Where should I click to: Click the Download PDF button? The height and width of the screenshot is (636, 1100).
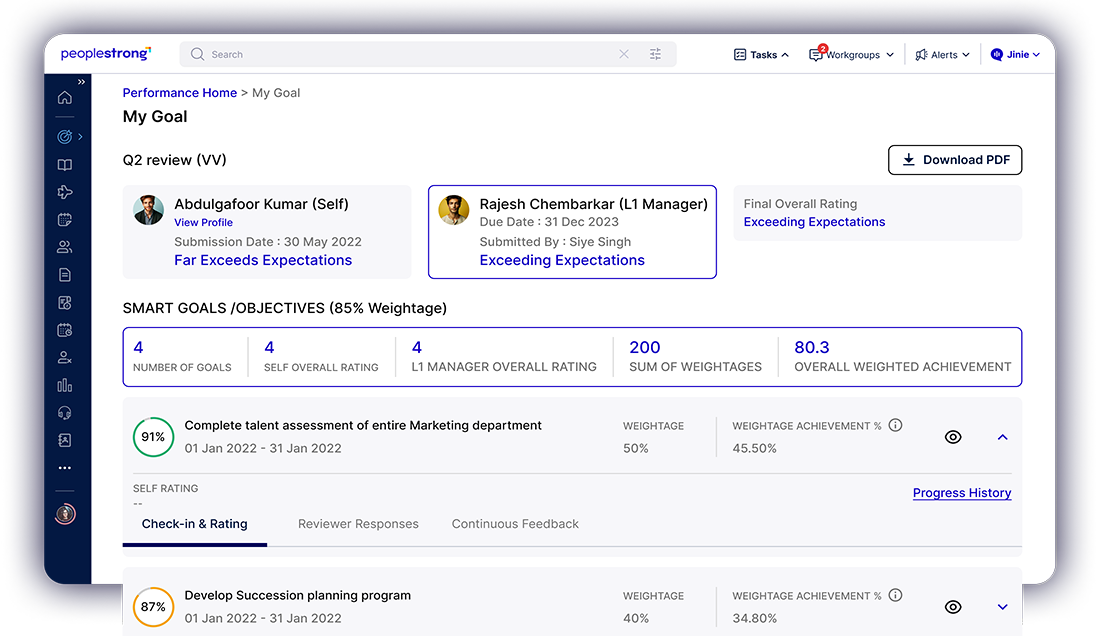pos(955,160)
